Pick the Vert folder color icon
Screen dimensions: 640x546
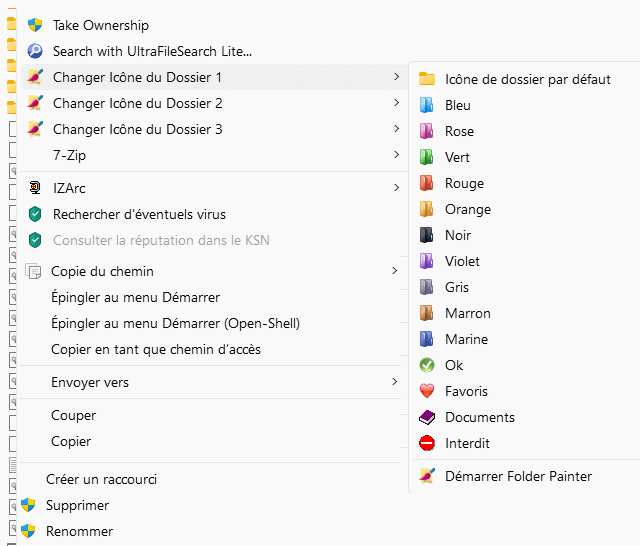(x=427, y=157)
